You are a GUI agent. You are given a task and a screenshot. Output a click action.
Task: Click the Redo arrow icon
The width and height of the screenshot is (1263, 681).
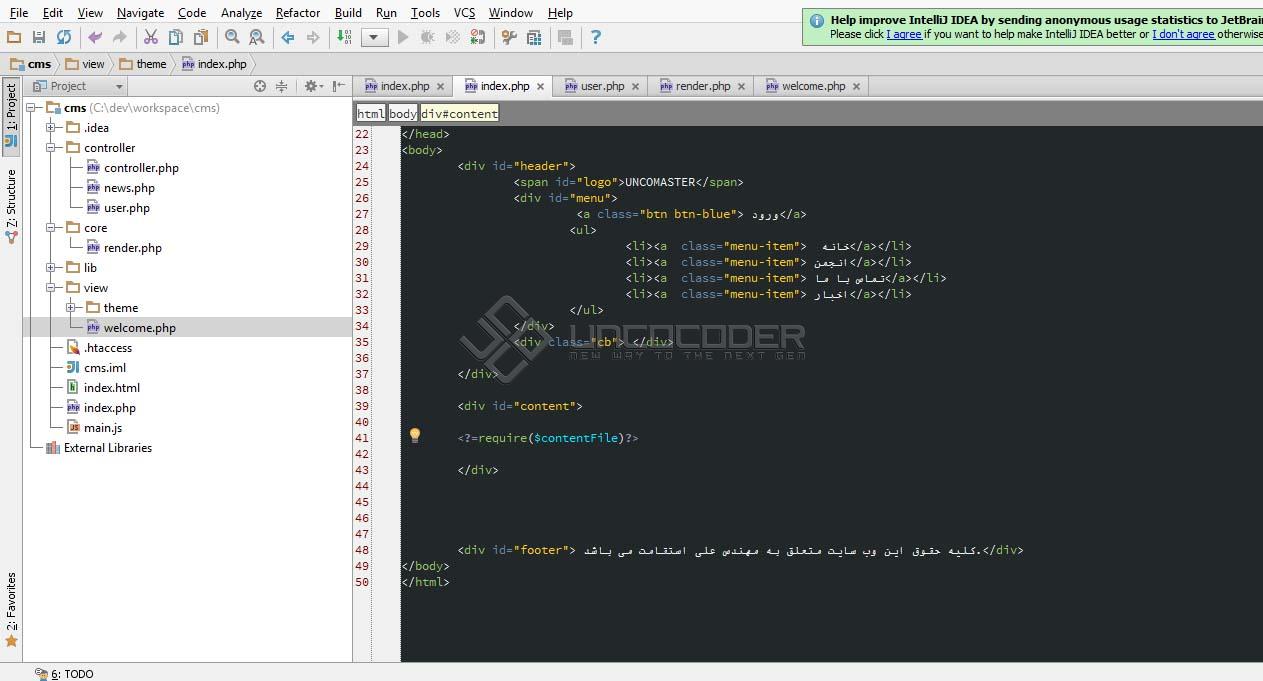click(x=120, y=37)
